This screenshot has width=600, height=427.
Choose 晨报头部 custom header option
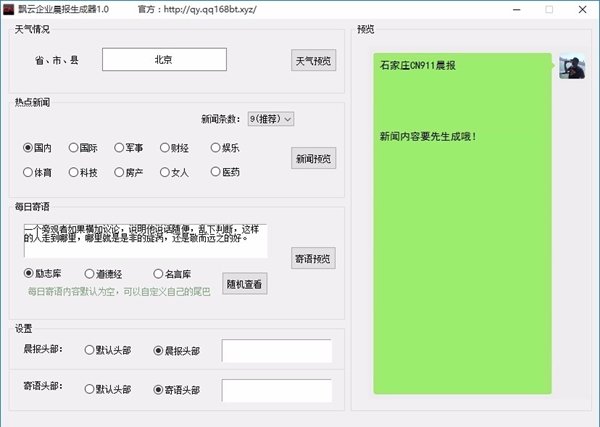(x=176, y=350)
